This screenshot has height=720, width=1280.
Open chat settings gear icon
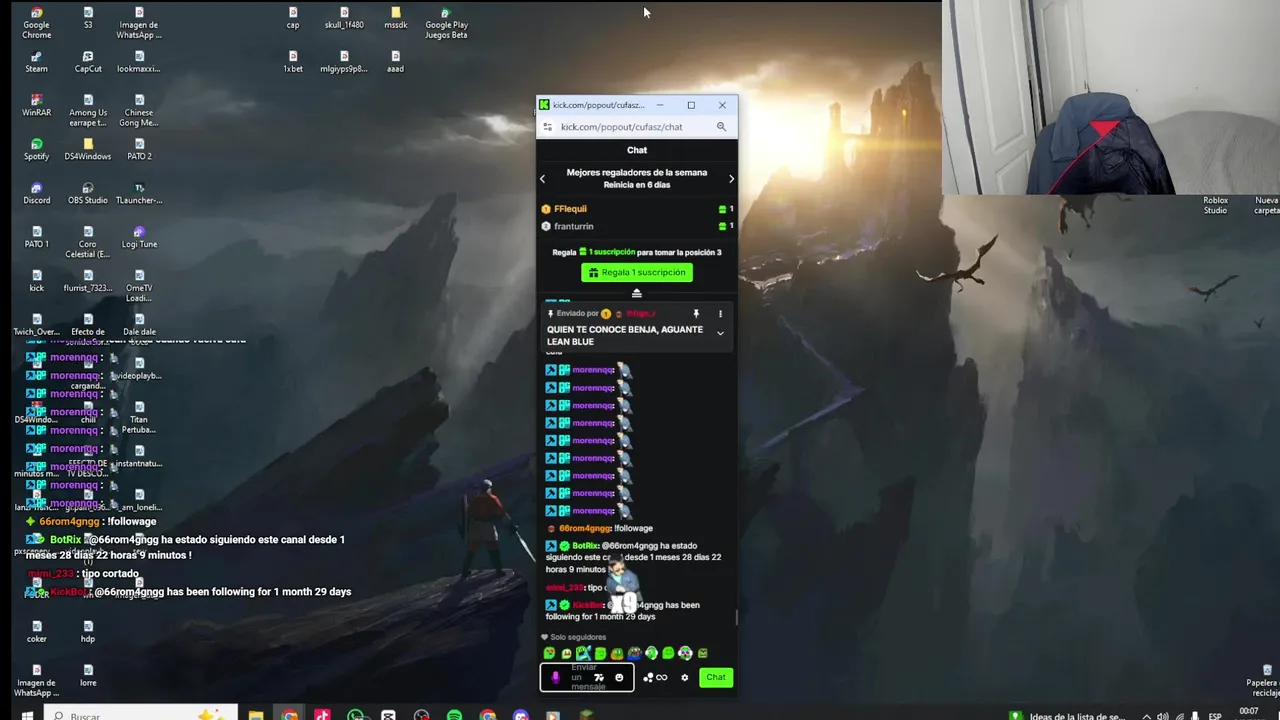(684, 677)
